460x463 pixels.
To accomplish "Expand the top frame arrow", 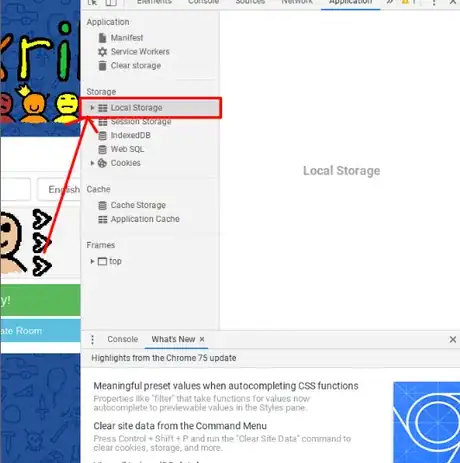I will point(92,261).
